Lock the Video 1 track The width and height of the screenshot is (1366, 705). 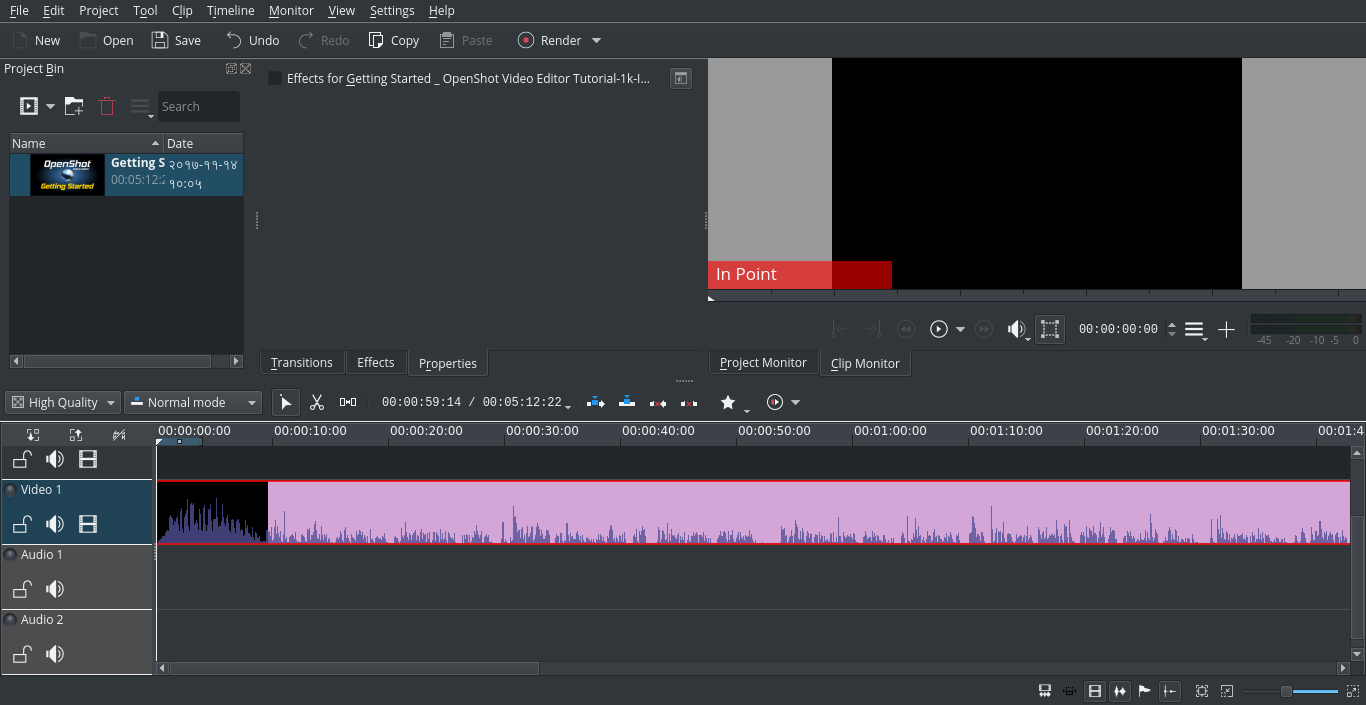[x=22, y=524]
